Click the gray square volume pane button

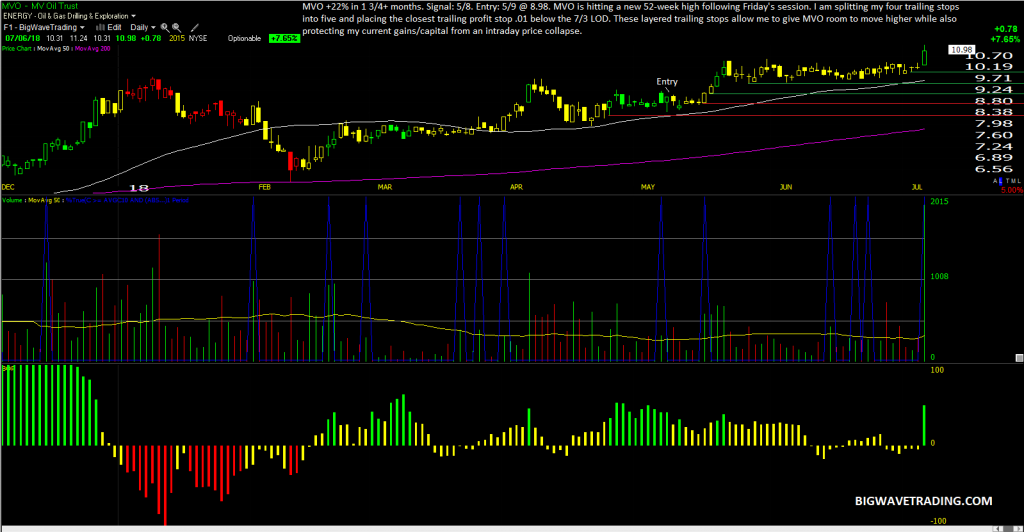tap(1019, 358)
